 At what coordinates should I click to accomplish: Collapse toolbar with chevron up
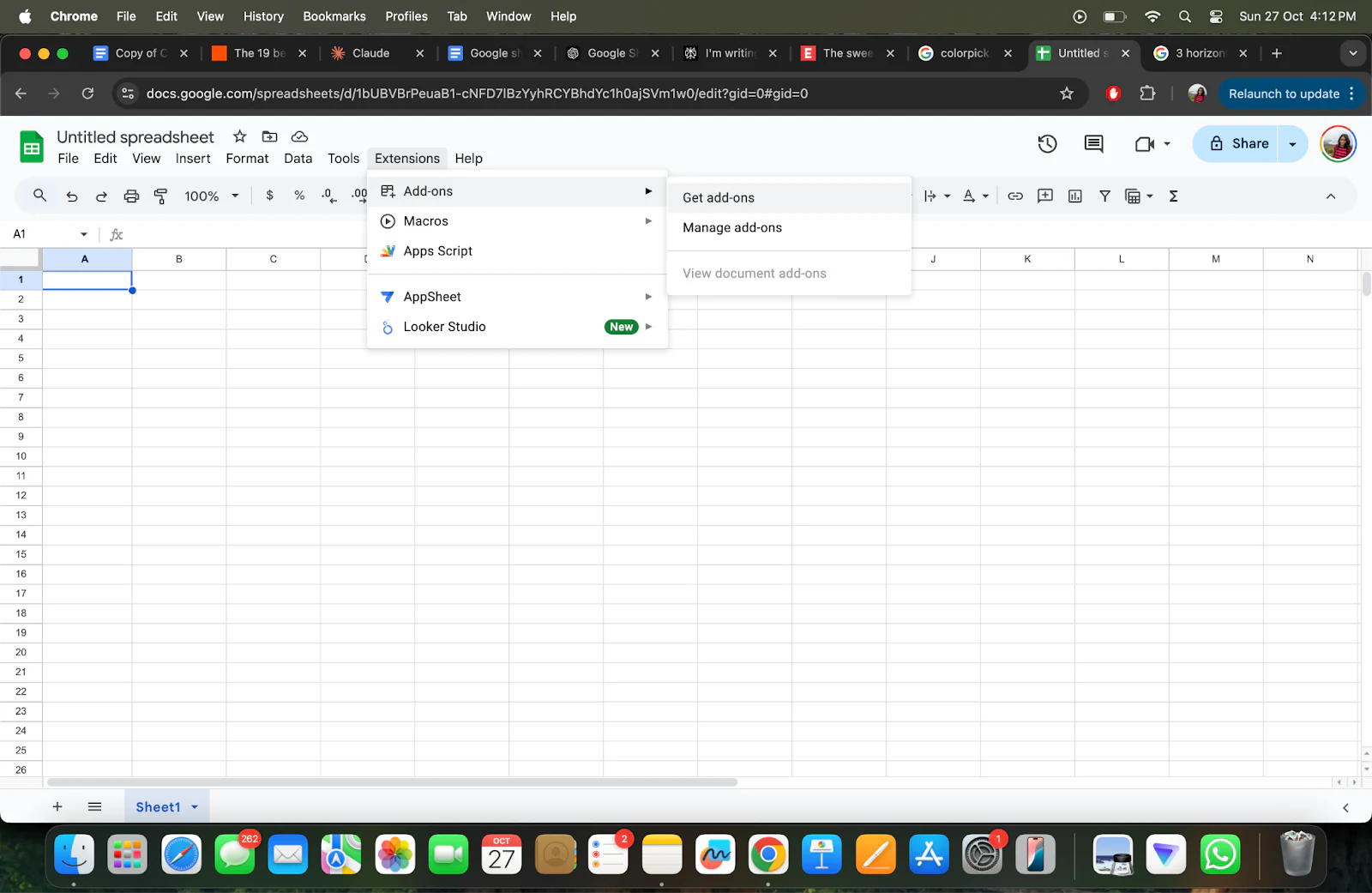[x=1331, y=196]
